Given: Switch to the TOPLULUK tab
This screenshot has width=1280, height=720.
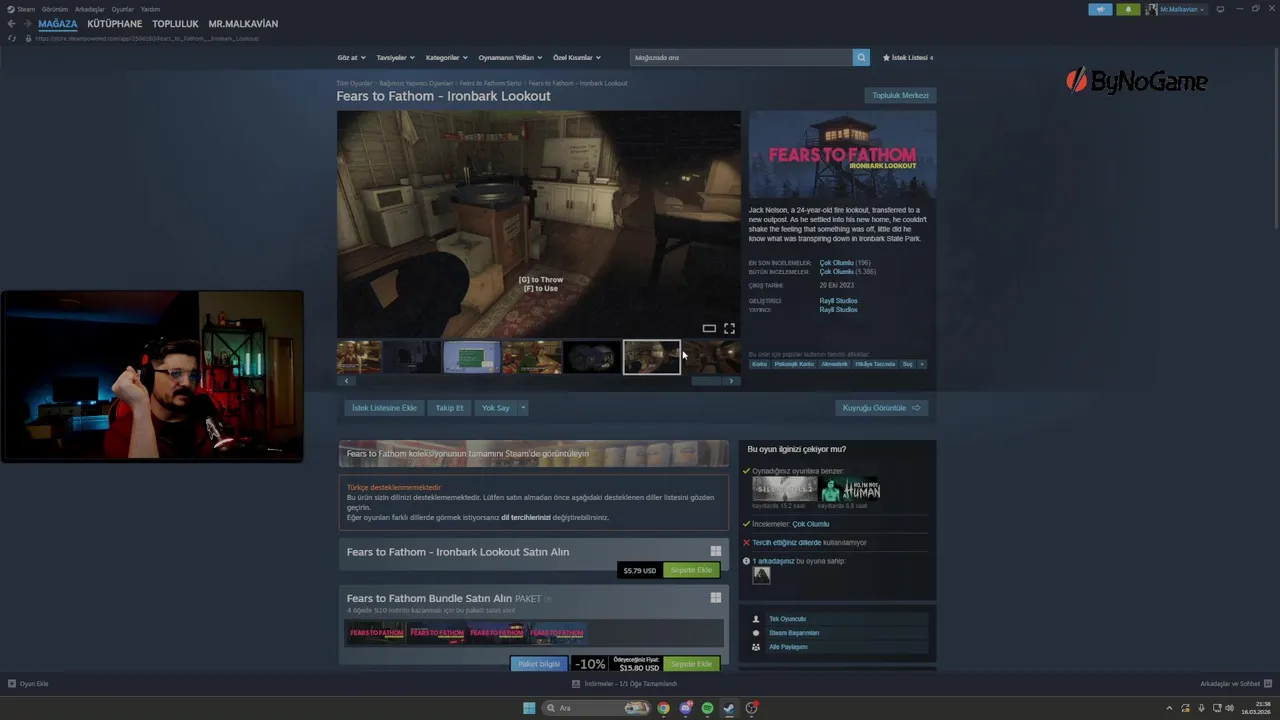Looking at the screenshot, I should click(x=175, y=24).
